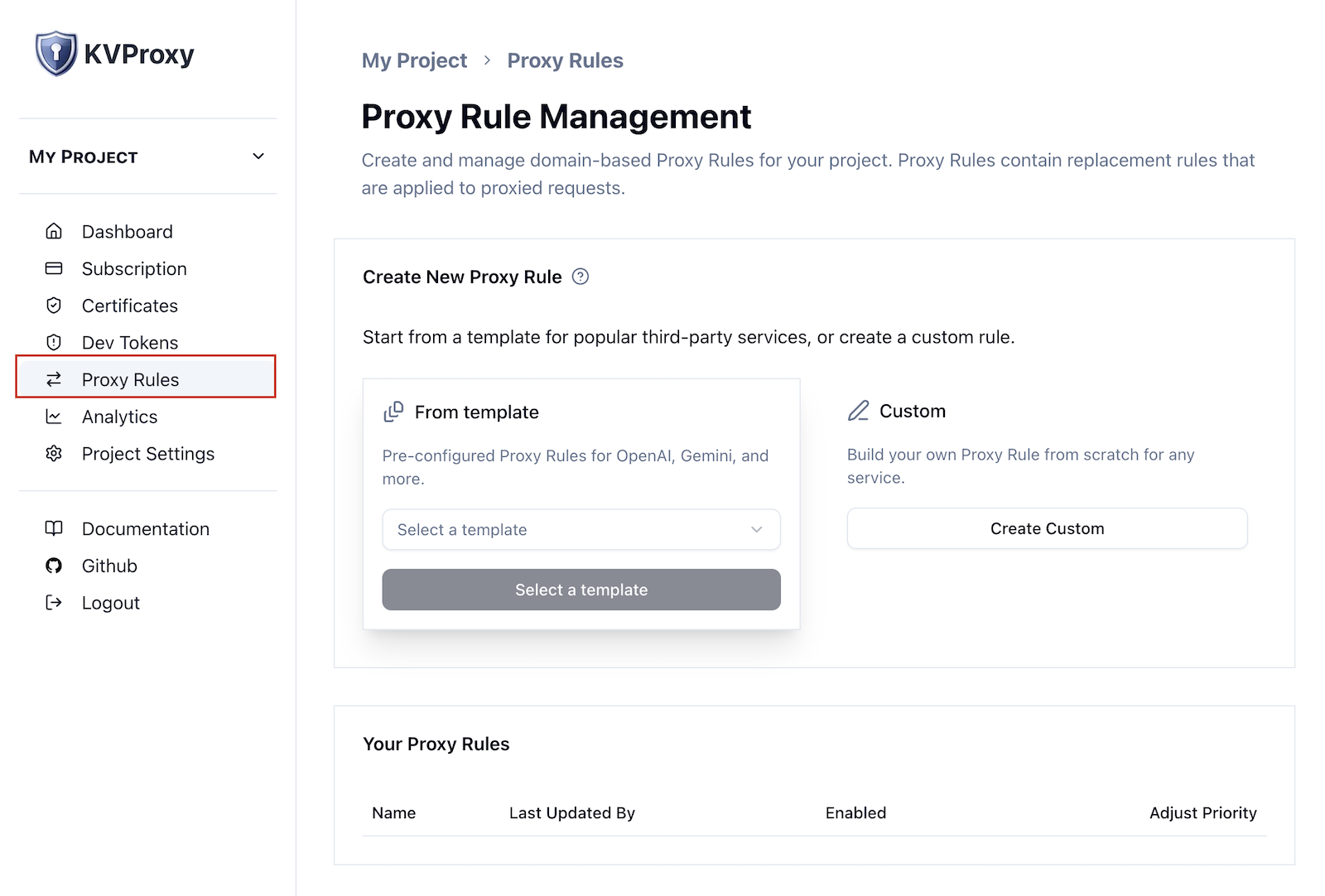Click the Logout icon in sidebar
The width and height of the screenshot is (1325, 896).
pos(53,603)
